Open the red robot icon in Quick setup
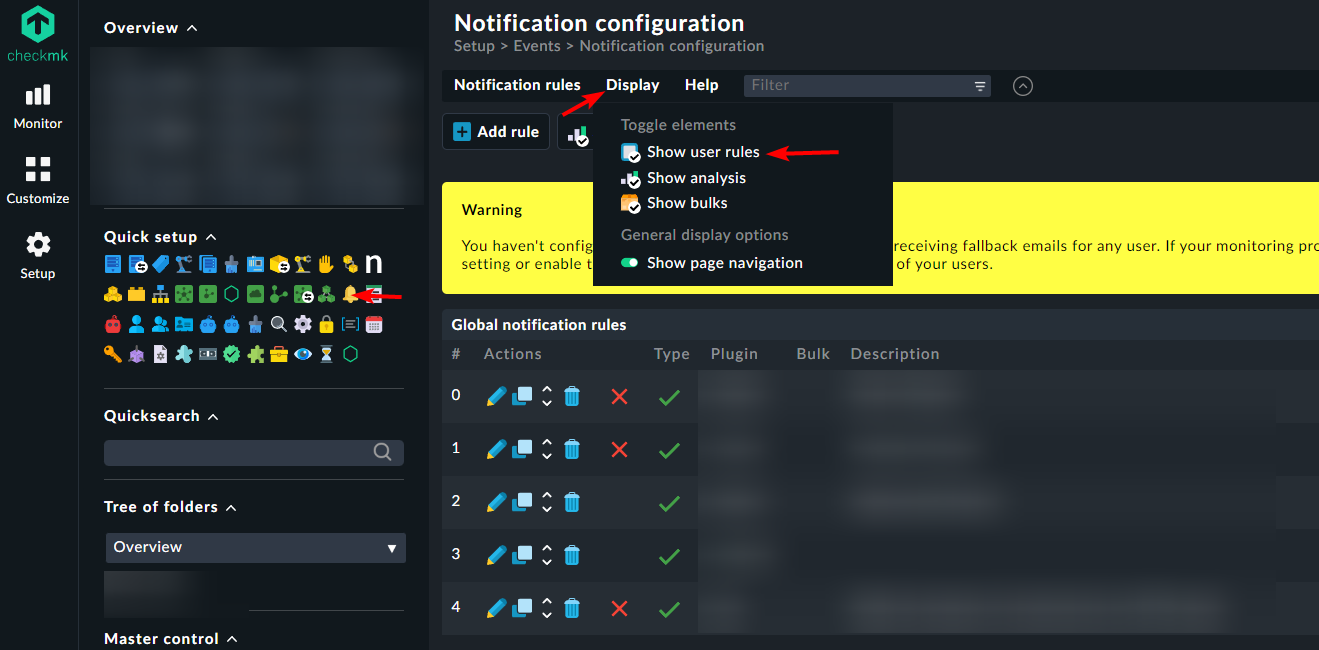The width and height of the screenshot is (1319, 650). tap(113, 324)
